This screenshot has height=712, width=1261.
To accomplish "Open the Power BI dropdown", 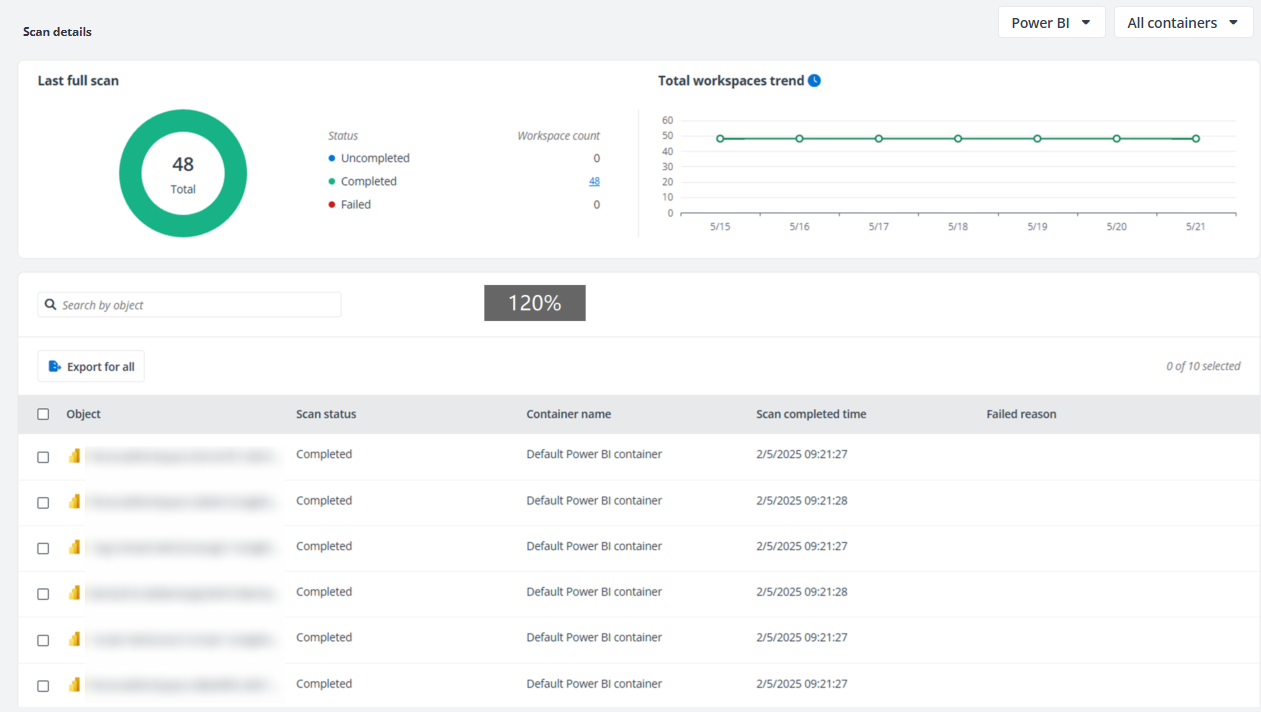I will tap(1051, 22).
